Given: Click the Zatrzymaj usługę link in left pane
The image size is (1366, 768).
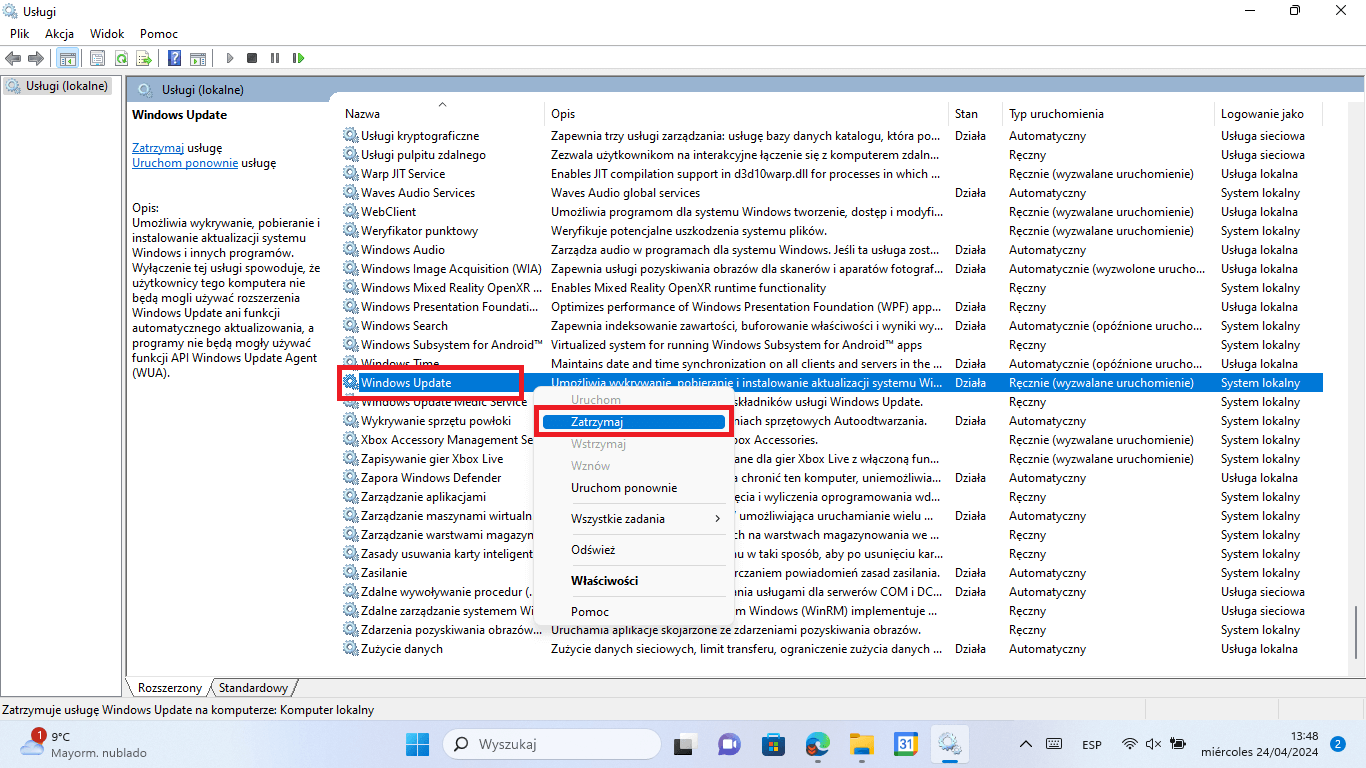Looking at the screenshot, I should click(158, 147).
